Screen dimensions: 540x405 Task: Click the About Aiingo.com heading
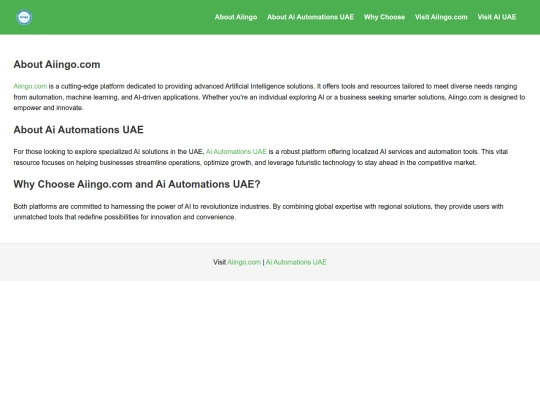[57, 64]
